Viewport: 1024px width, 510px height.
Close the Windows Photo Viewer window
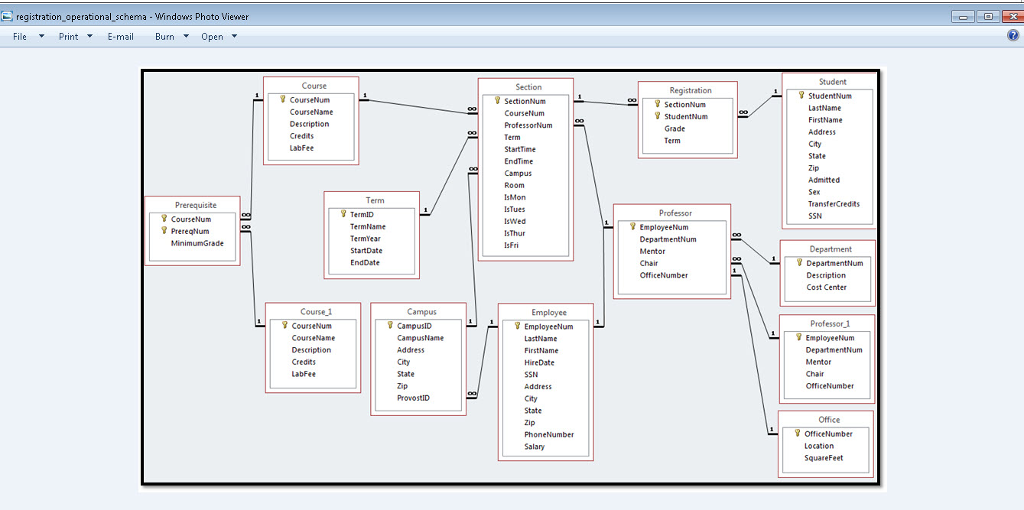[1009, 16]
